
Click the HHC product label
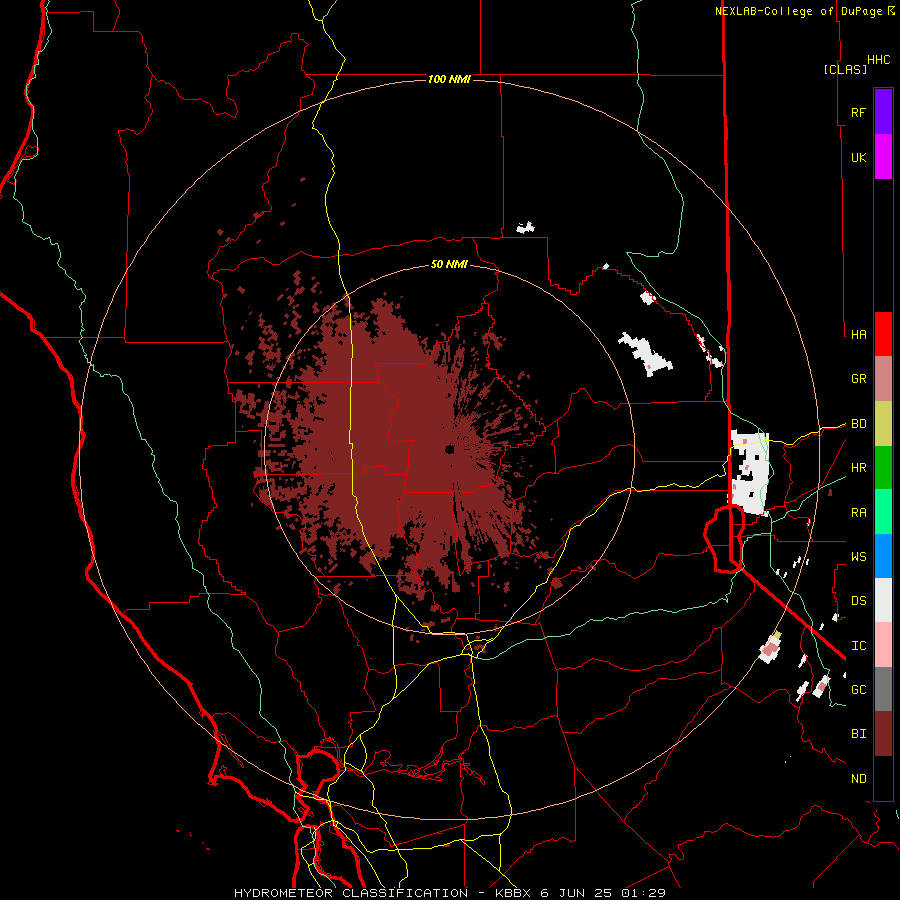tap(879, 60)
